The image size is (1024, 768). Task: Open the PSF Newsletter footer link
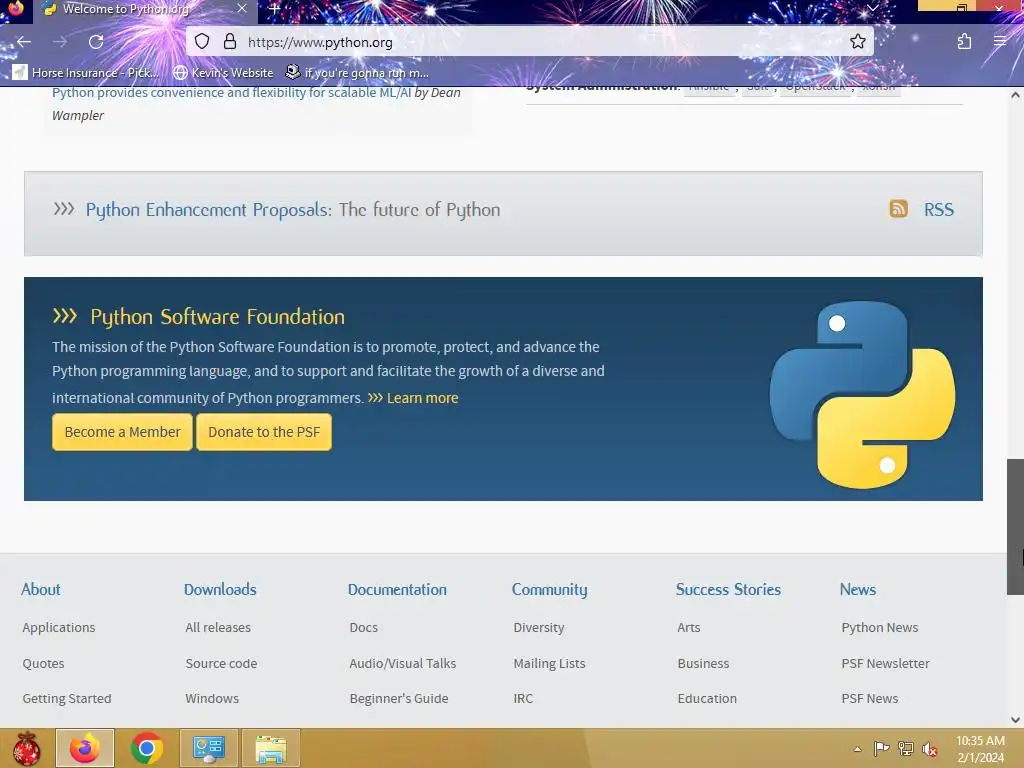pyautogui.click(x=886, y=664)
